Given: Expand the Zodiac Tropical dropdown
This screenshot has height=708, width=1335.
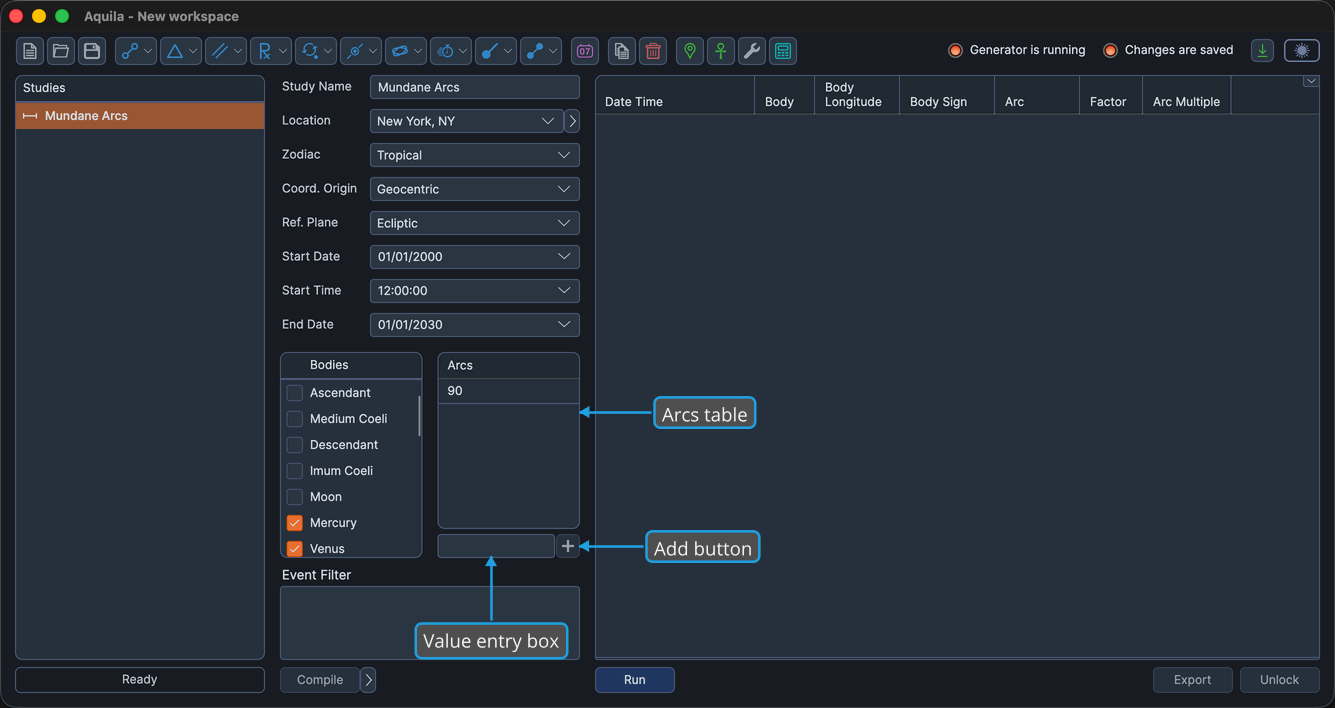Looking at the screenshot, I should point(475,155).
